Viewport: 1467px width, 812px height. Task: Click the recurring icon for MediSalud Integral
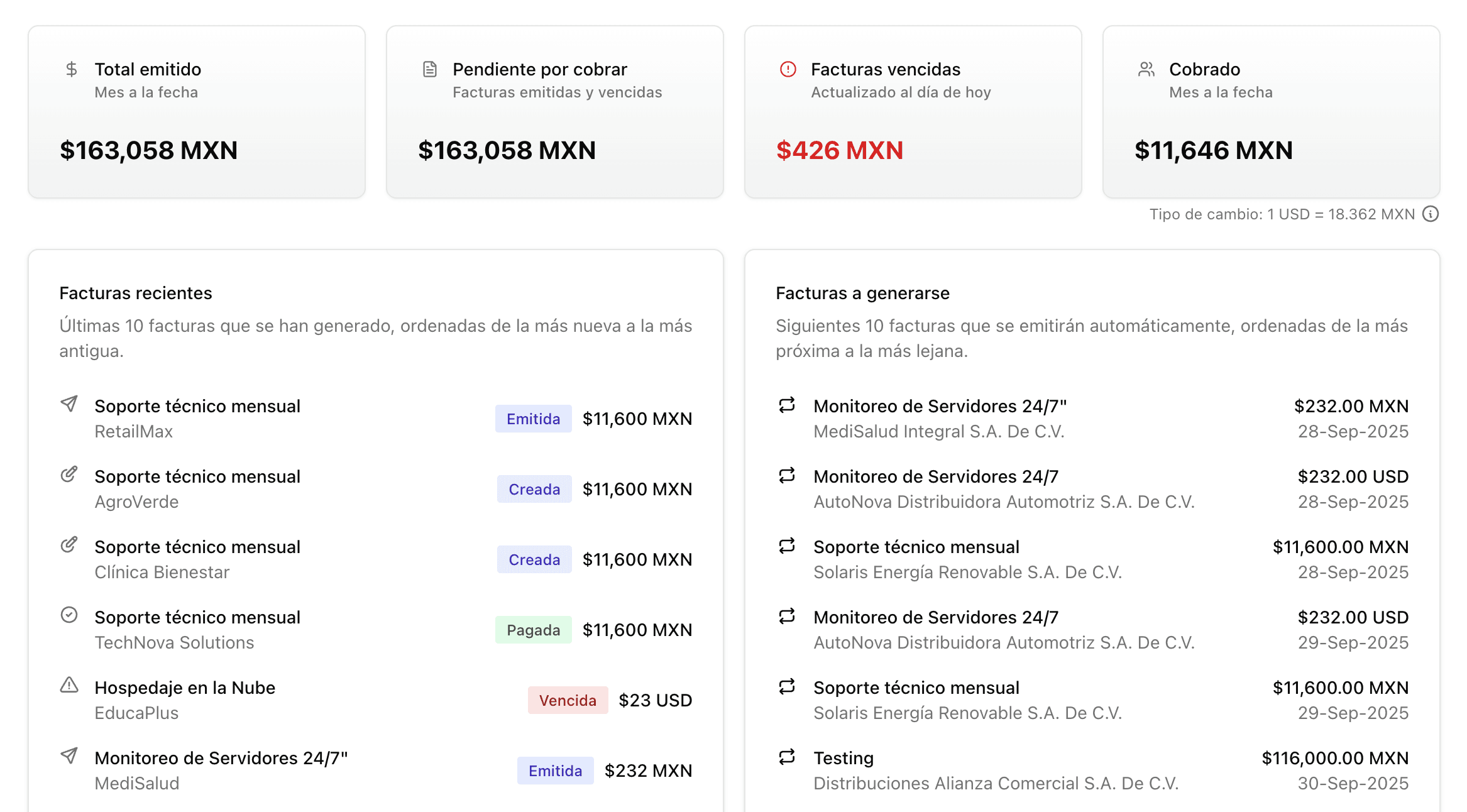tap(787, 405)
